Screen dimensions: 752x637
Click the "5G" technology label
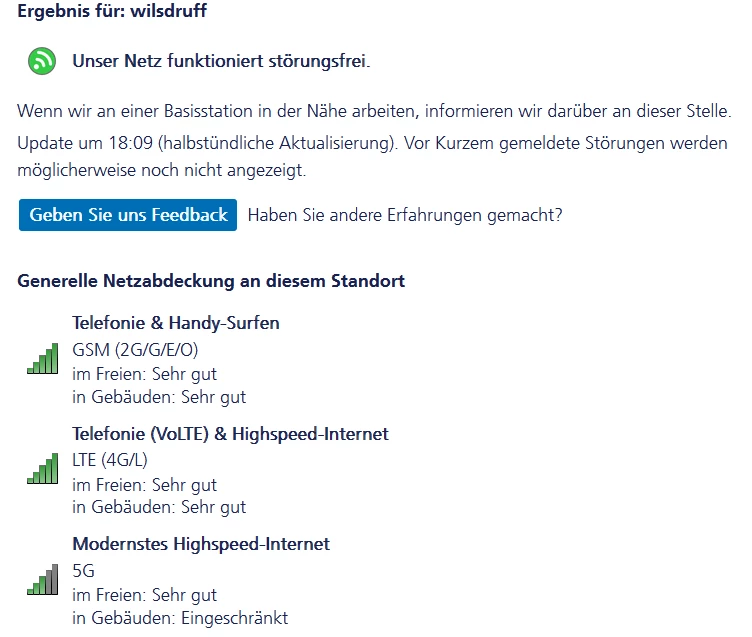point(83,572)
